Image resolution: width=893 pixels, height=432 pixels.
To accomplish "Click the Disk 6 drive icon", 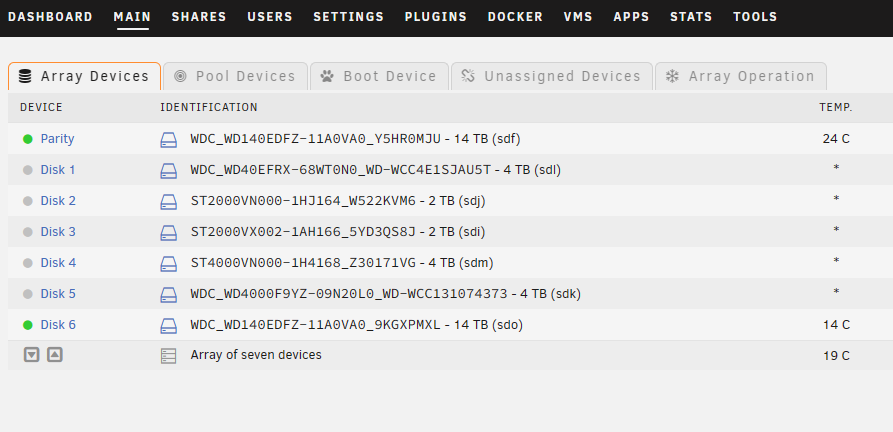I will [x=169, y=325].
